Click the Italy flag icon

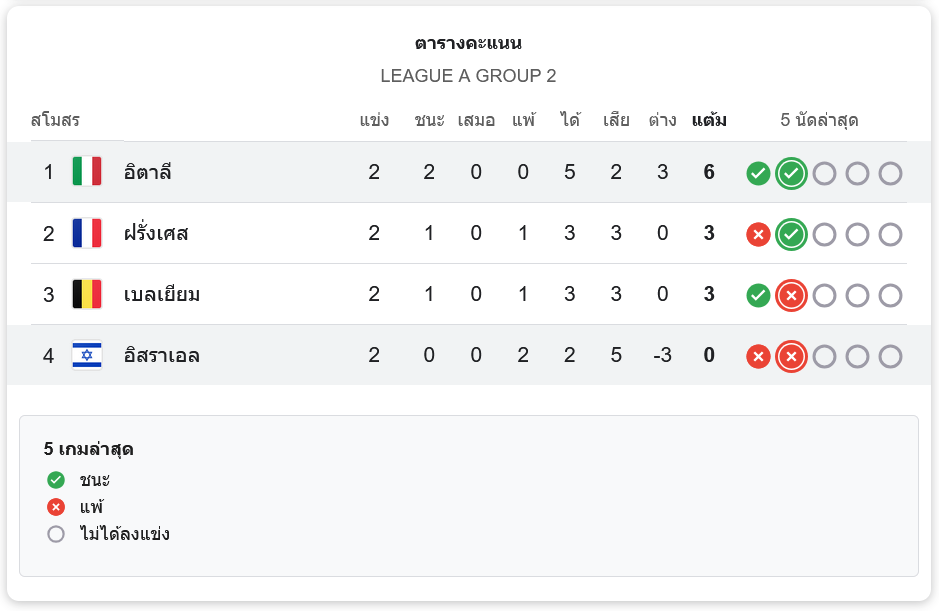(87, 172)
